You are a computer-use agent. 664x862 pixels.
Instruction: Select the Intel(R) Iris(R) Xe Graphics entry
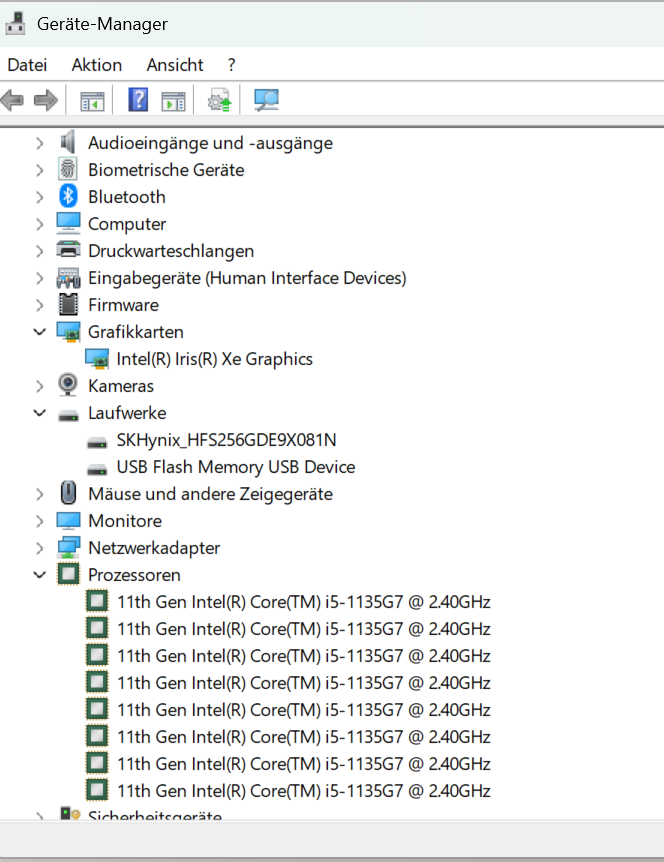[x=214, y=359]
